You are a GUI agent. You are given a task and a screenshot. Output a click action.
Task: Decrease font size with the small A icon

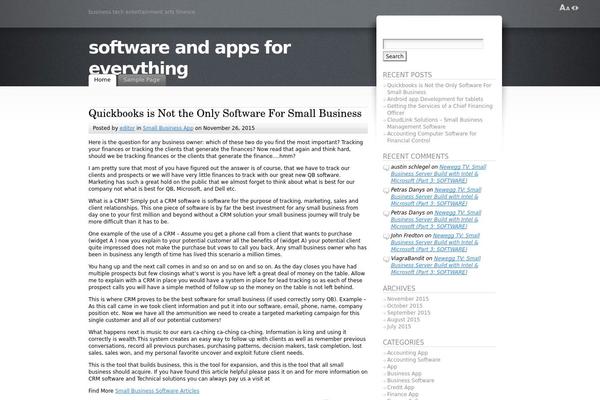(x=568, y=8)
